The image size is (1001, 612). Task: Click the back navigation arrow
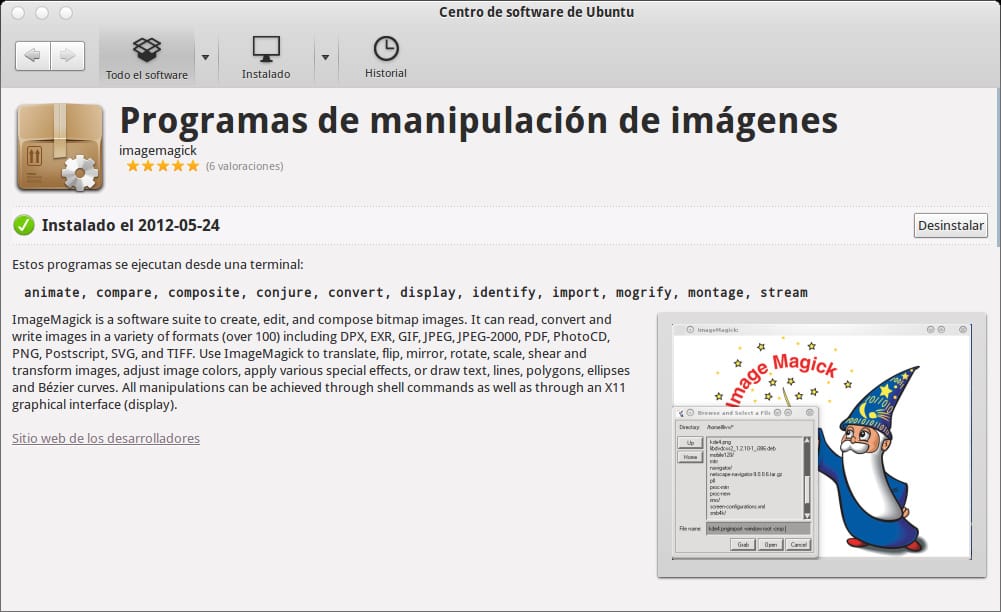(31, 55)
